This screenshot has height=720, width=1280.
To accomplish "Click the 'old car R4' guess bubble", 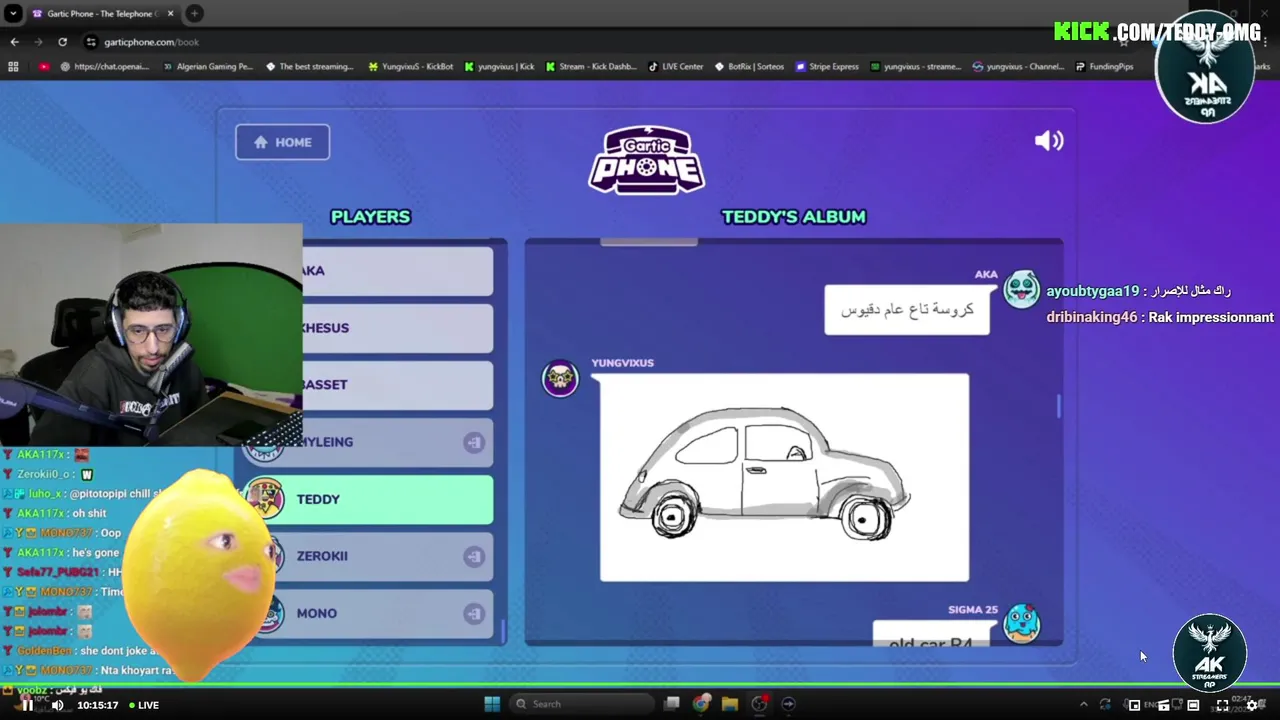I will click(x=930, y=634).
